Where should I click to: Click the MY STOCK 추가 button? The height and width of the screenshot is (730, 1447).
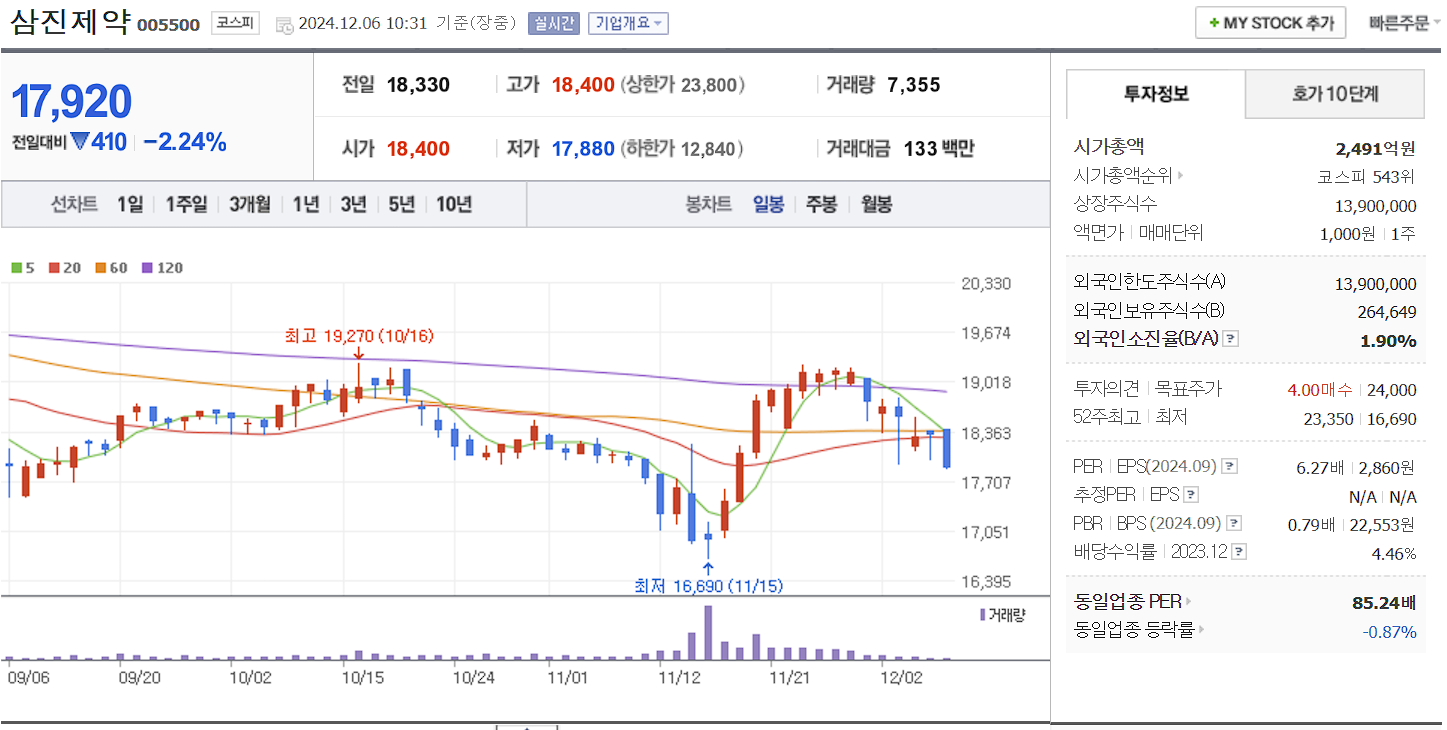click(1270, 21)
